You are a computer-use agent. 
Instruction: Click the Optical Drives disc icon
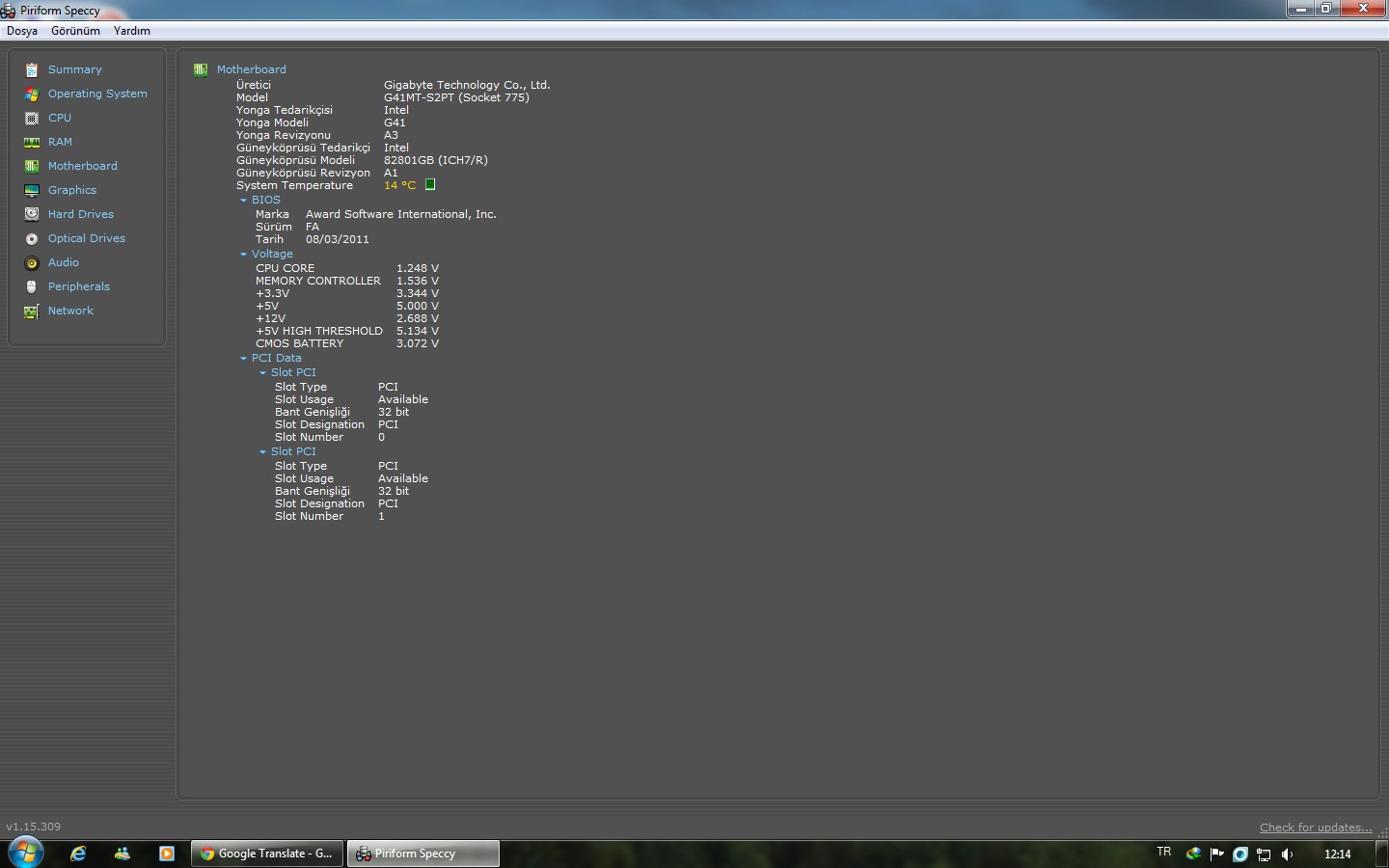32,238
